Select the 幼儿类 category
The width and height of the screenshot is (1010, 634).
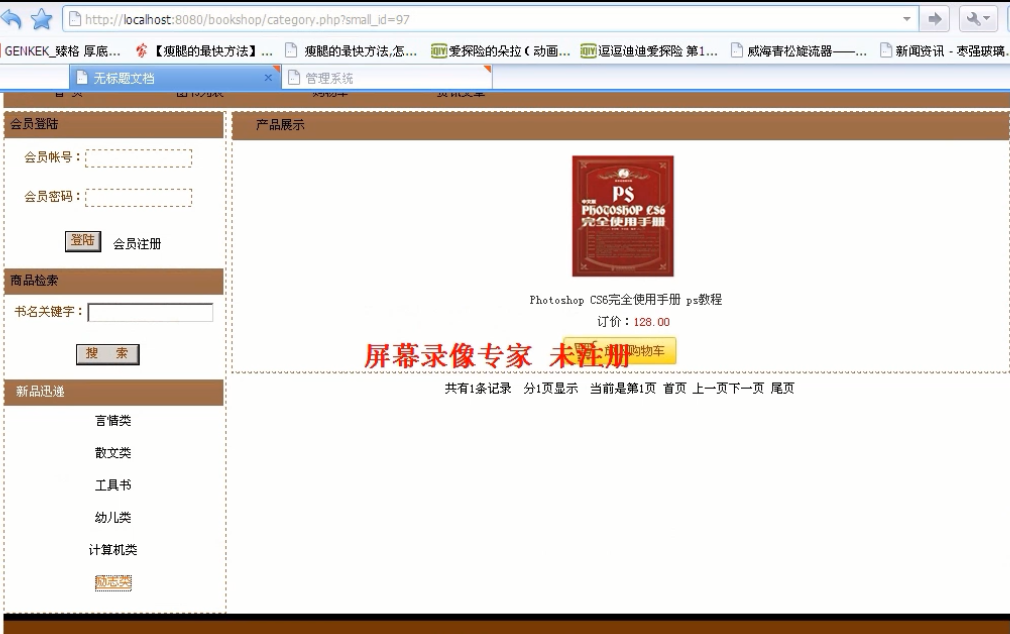click(x=113, y=517)
